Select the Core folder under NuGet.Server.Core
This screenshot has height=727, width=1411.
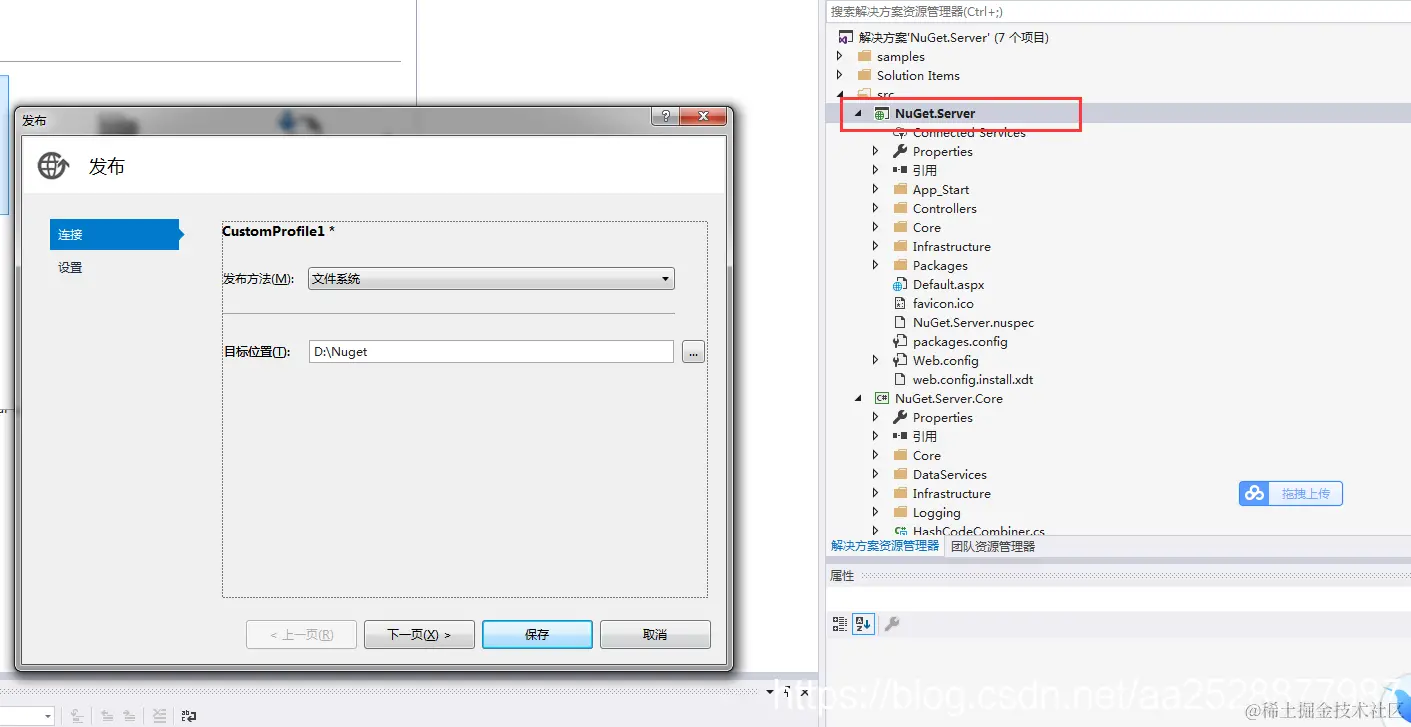click(x=926, y=456)
